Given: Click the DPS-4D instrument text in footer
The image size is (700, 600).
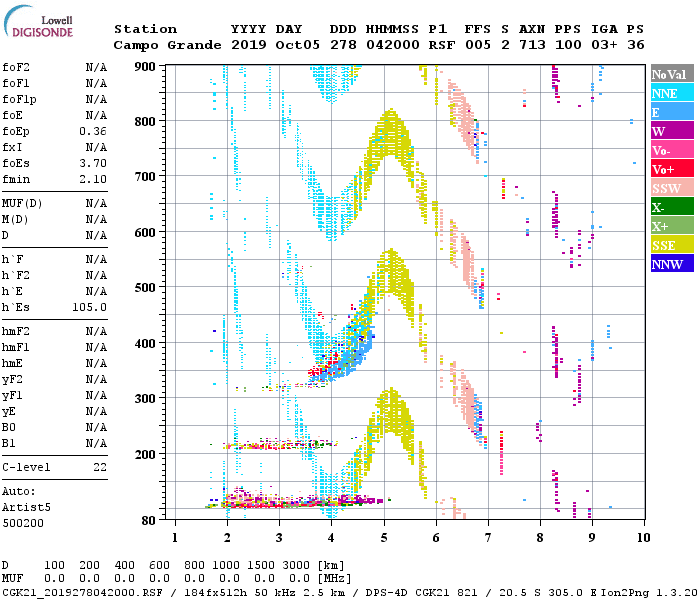Looking at the screenshot, I should (386, 593).
